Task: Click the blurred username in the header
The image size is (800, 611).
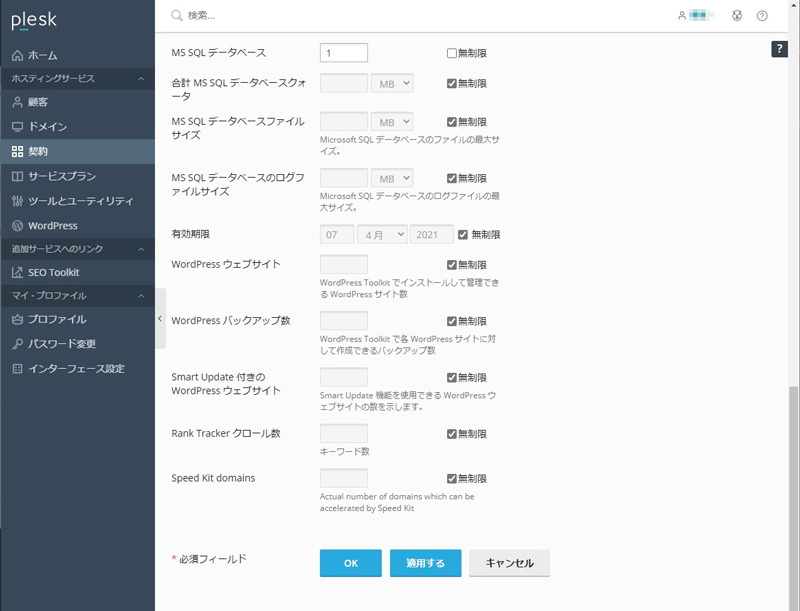Action: tap(702, 16)
